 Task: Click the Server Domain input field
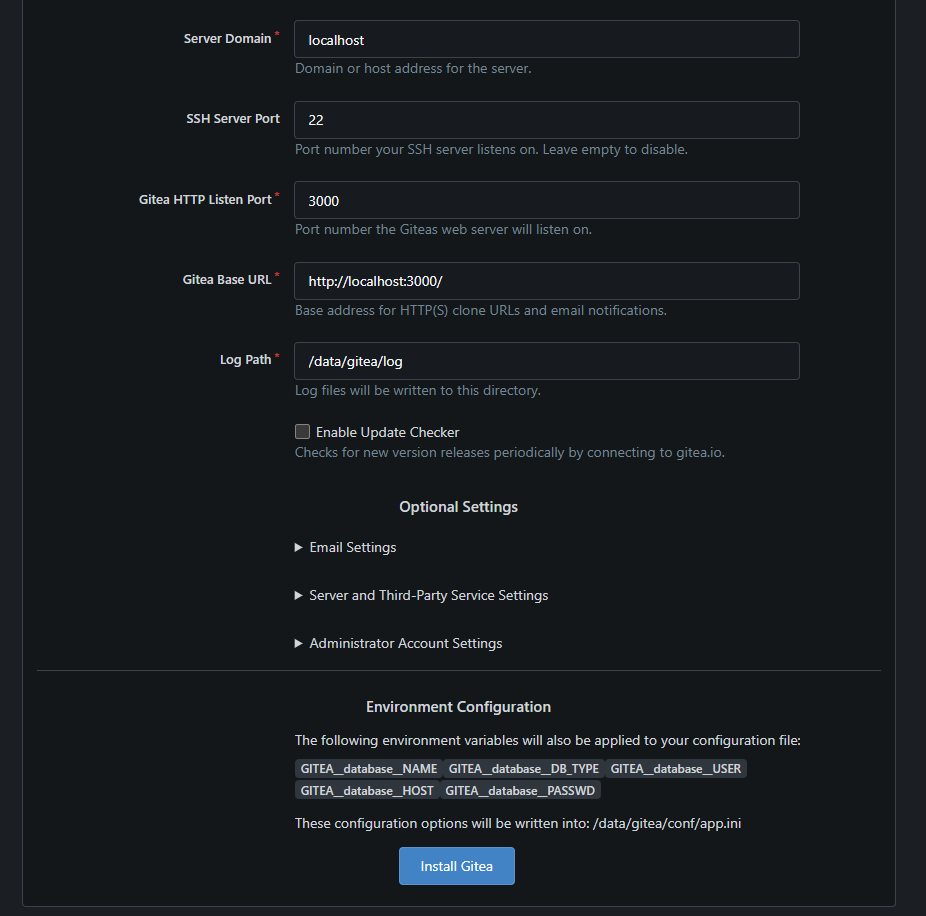pyautogui.click(x=546, y=39)
